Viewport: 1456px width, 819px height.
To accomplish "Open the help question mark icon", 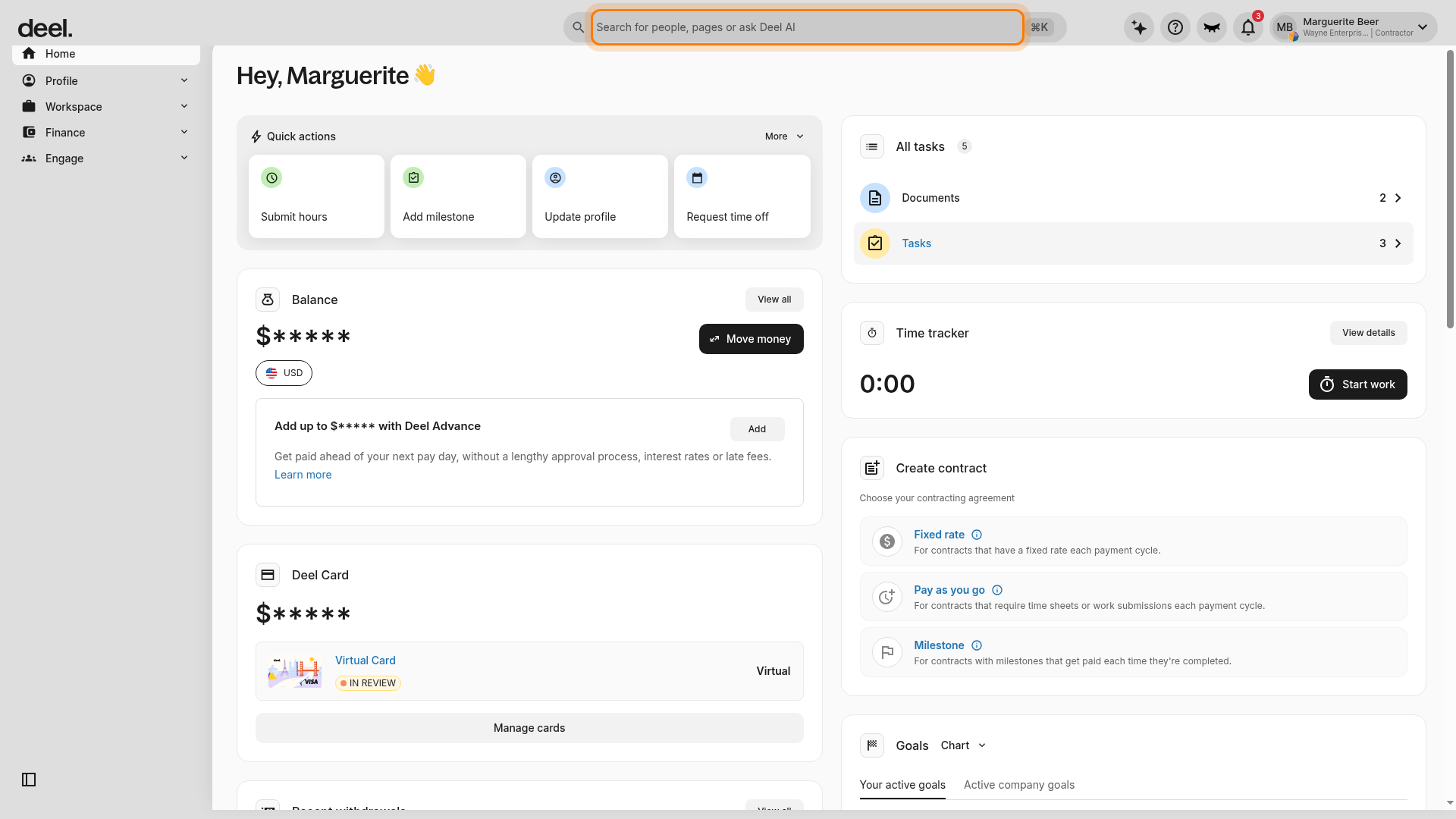I will pos(1175,27).
